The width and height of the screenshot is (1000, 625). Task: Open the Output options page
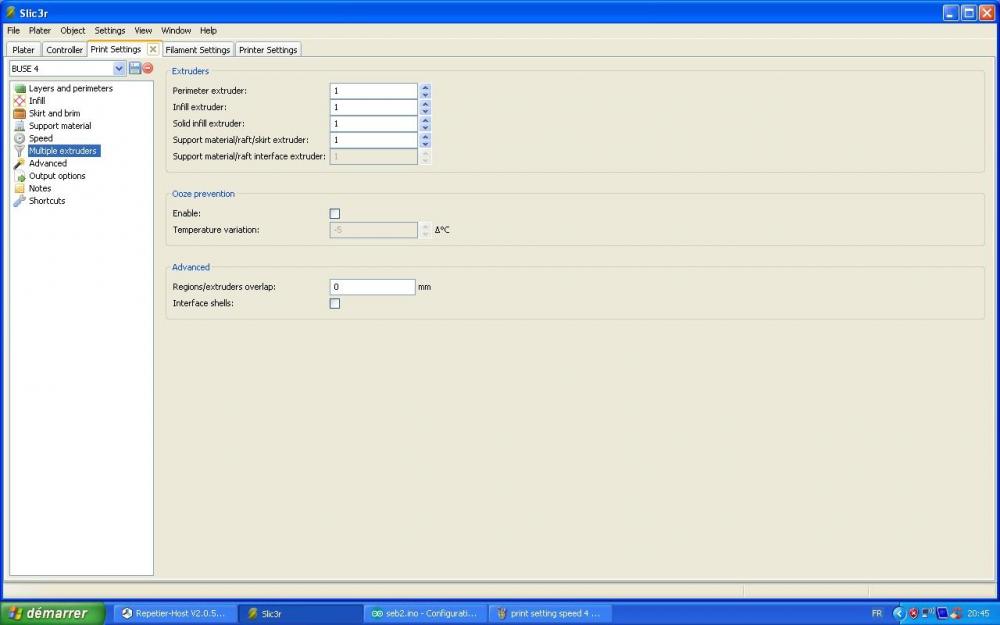pyautogui.click(x=57, y=176)
